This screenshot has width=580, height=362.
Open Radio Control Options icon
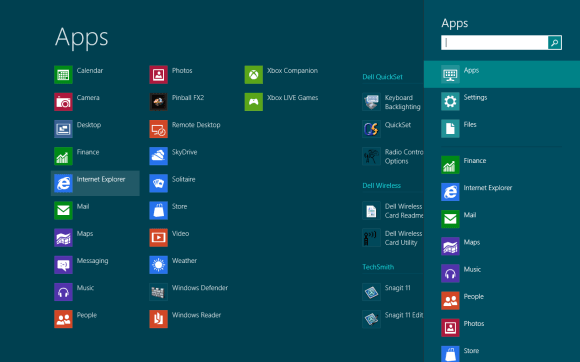[371, 156]
